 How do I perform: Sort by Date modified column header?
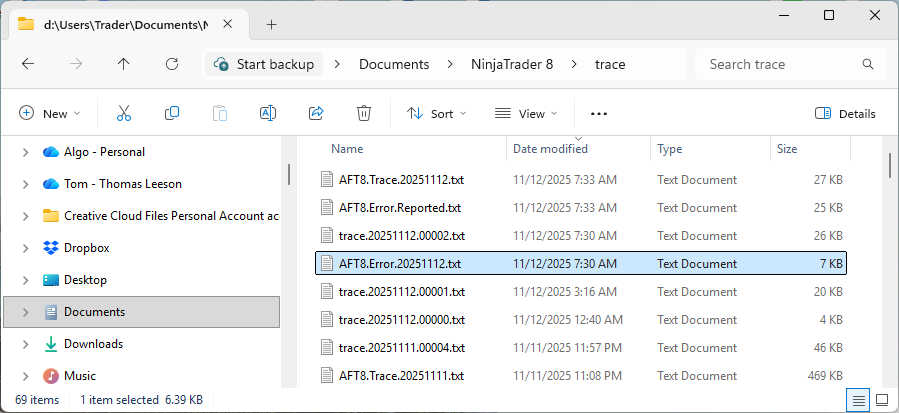[x=550, y=149]
